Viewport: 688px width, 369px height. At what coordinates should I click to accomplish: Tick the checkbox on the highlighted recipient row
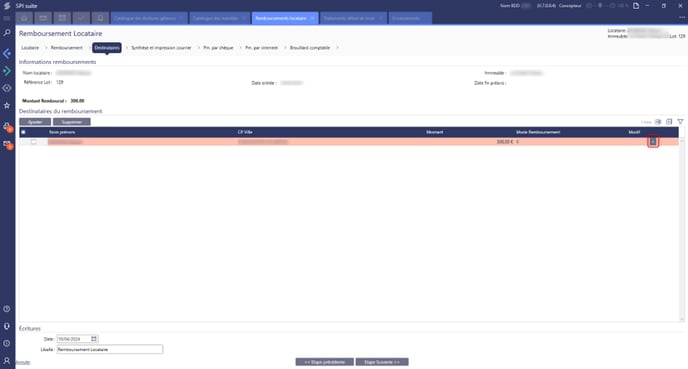pyautogui.click(x=33, y=142)
